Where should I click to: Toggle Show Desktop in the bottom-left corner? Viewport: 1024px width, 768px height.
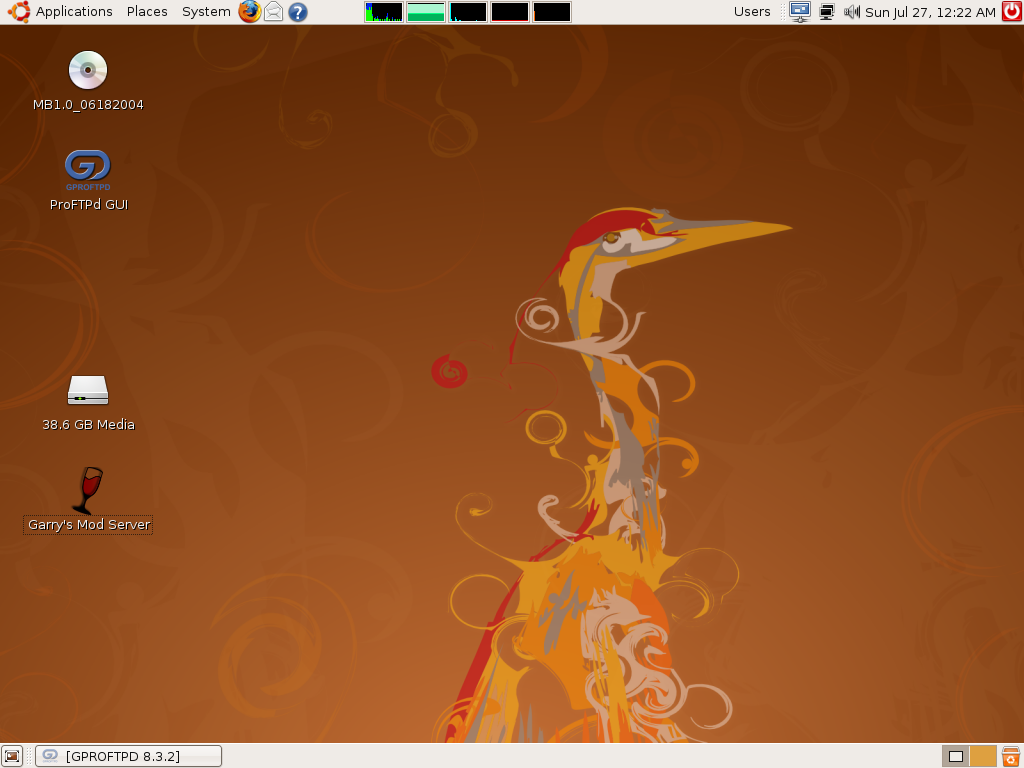tap(13, 756)
